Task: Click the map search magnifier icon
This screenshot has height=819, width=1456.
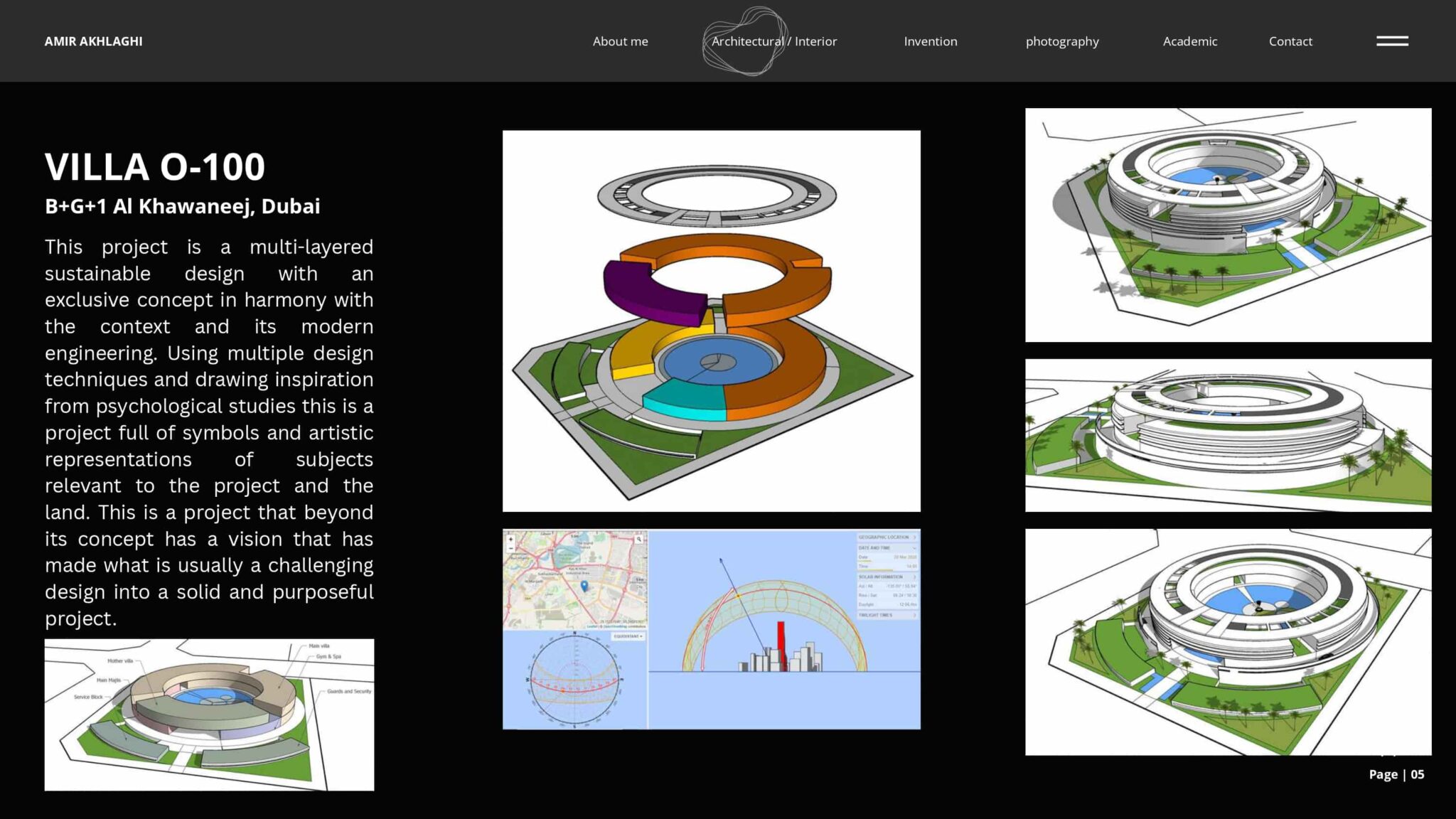Action: click(639, 540)
